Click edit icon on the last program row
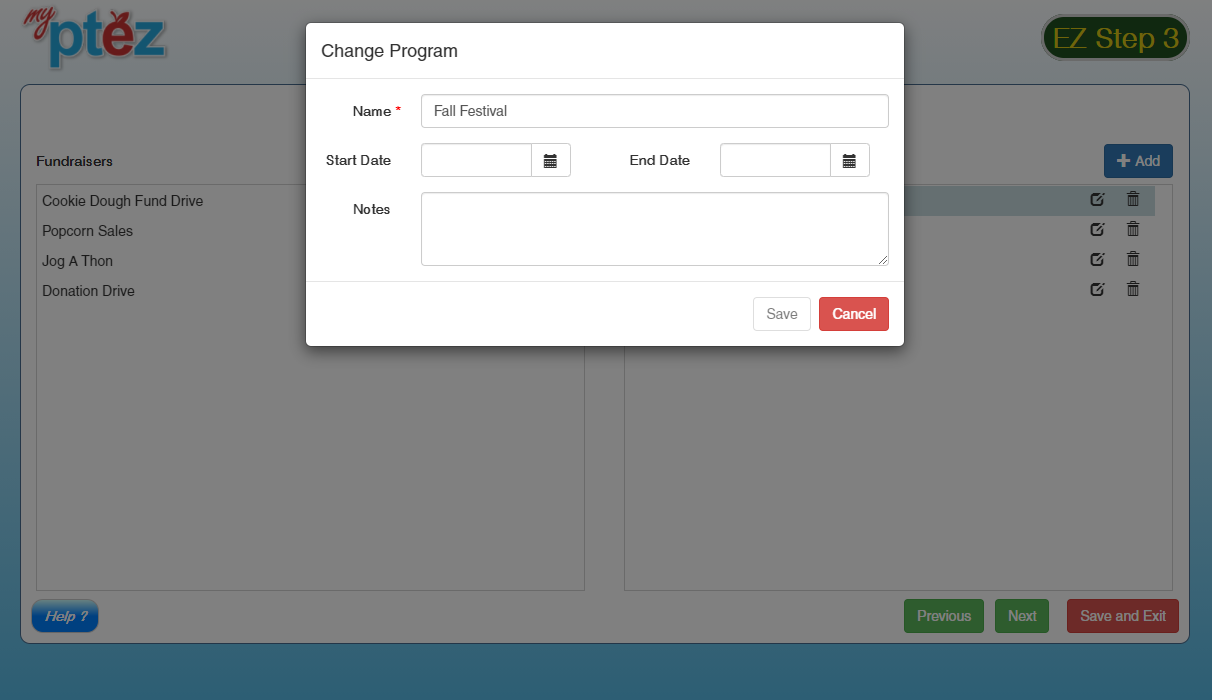The width and height of the screenshot is (1212, 700). [x=1097, y=289]
